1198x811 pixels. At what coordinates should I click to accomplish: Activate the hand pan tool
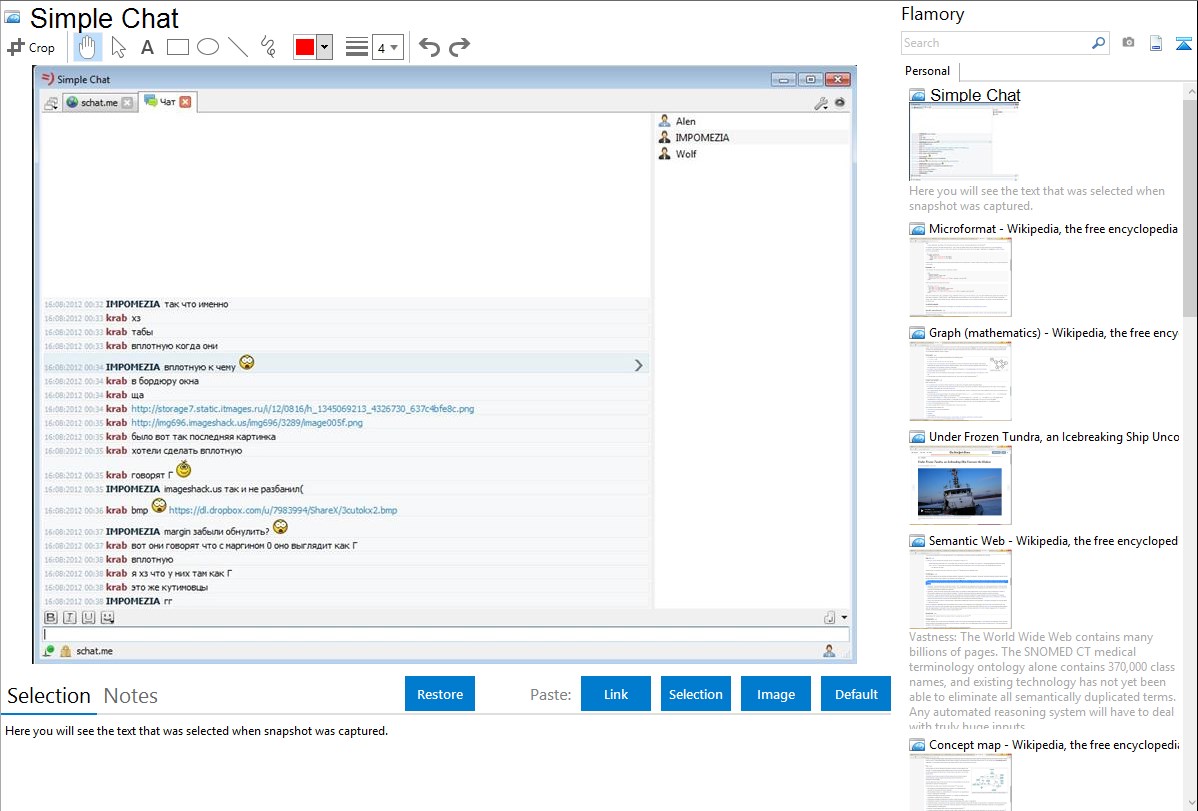click(87, 47)
